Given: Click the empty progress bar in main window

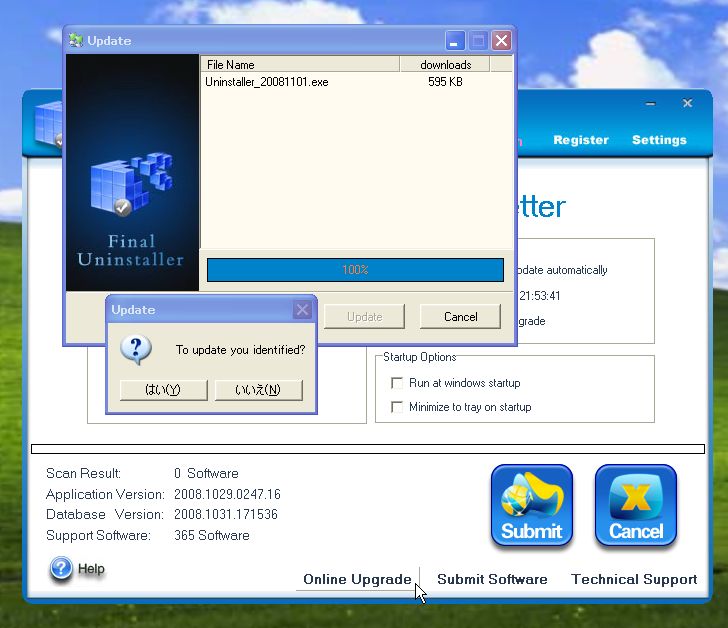Looking at the screenshot, I should 368,449.
